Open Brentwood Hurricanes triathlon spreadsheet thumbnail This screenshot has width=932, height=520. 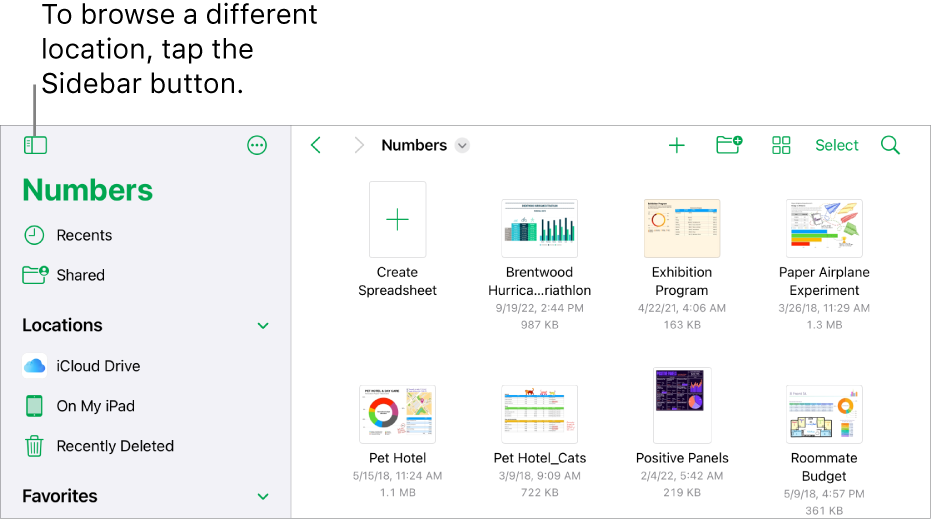(539, 228)
